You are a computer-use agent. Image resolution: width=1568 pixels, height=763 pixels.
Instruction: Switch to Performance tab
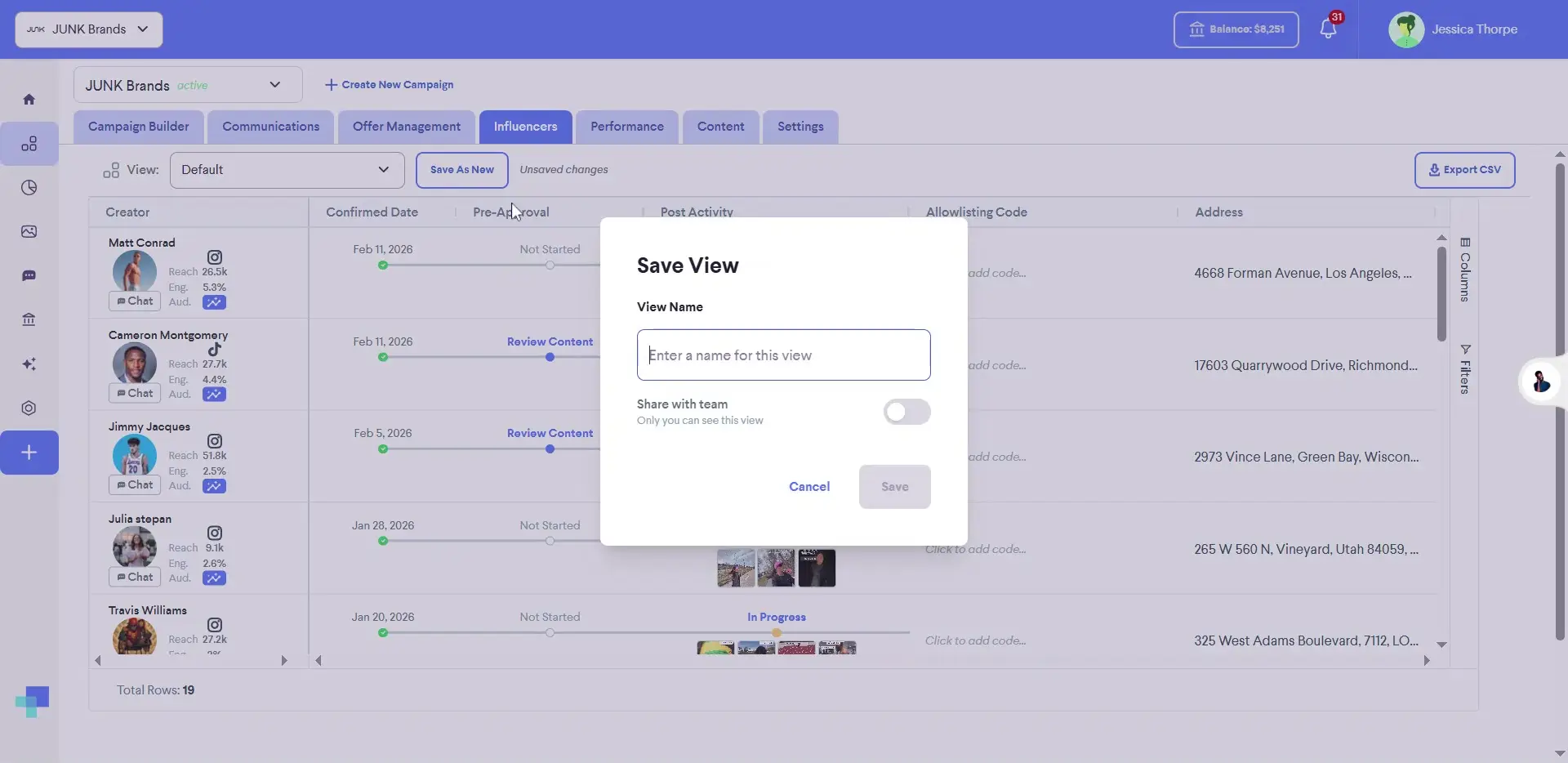click(627, 127)
